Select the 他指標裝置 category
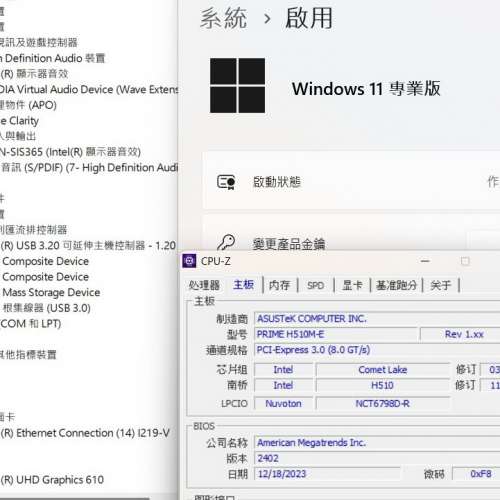 (x=28, y=355)
